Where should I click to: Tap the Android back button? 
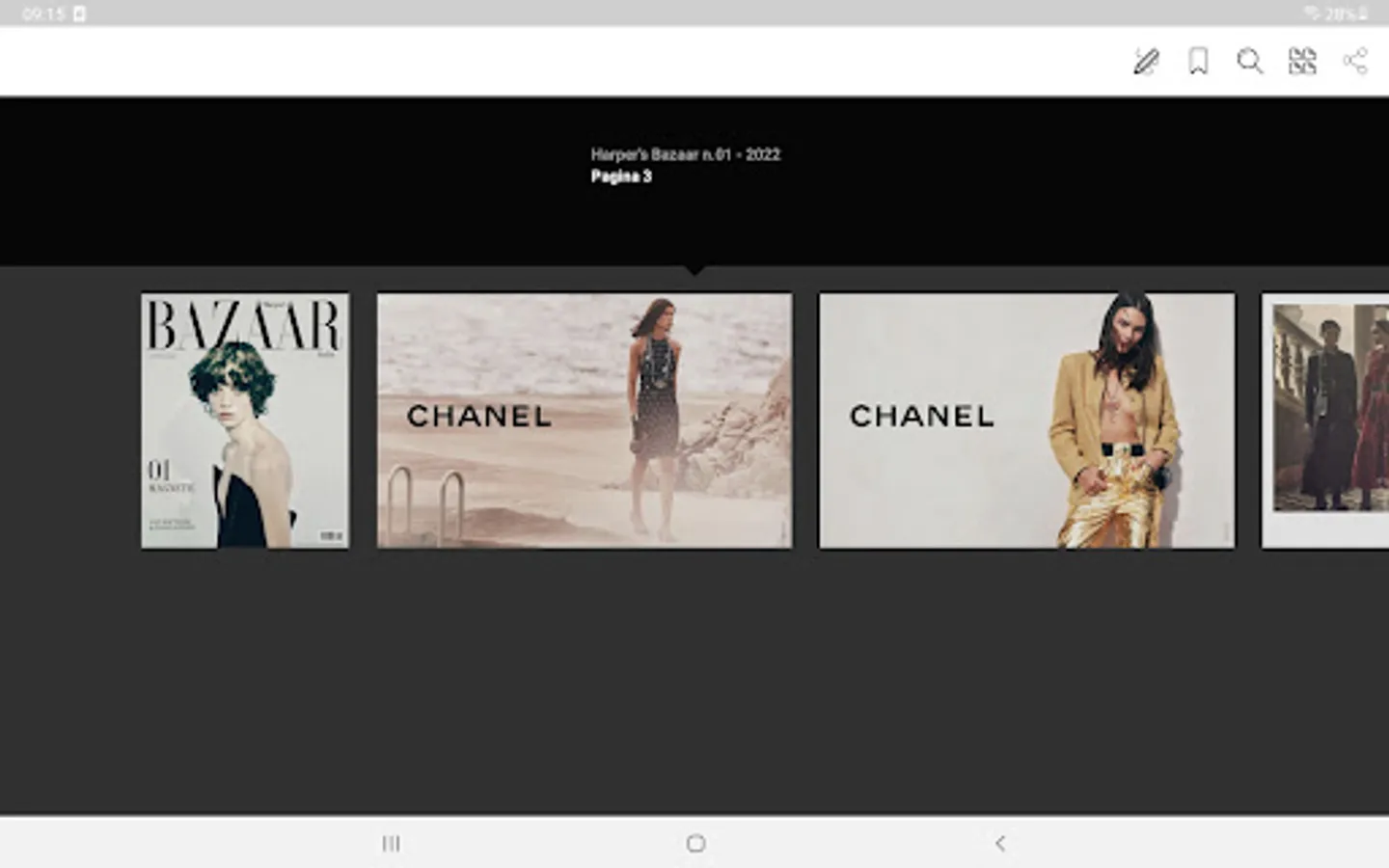click(x=1000, y=844)
